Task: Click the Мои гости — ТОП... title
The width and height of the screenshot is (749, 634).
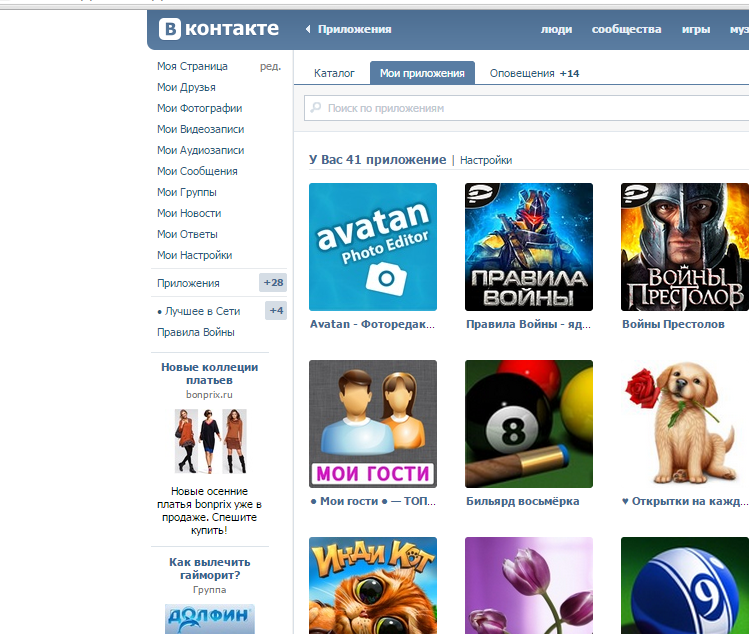Action: [x=373, y=501]
